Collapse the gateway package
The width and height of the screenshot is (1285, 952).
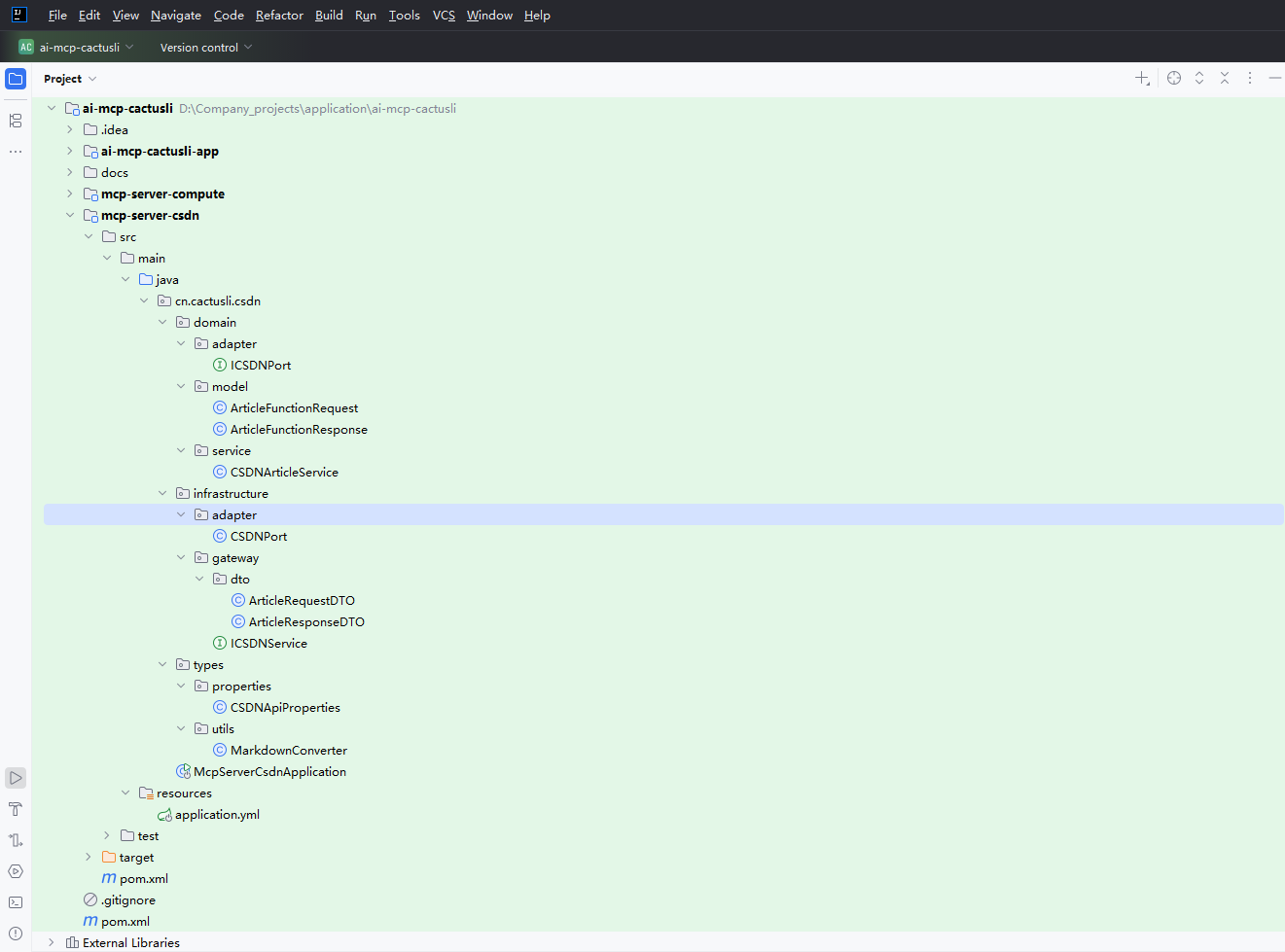click(x=181, y=558)
